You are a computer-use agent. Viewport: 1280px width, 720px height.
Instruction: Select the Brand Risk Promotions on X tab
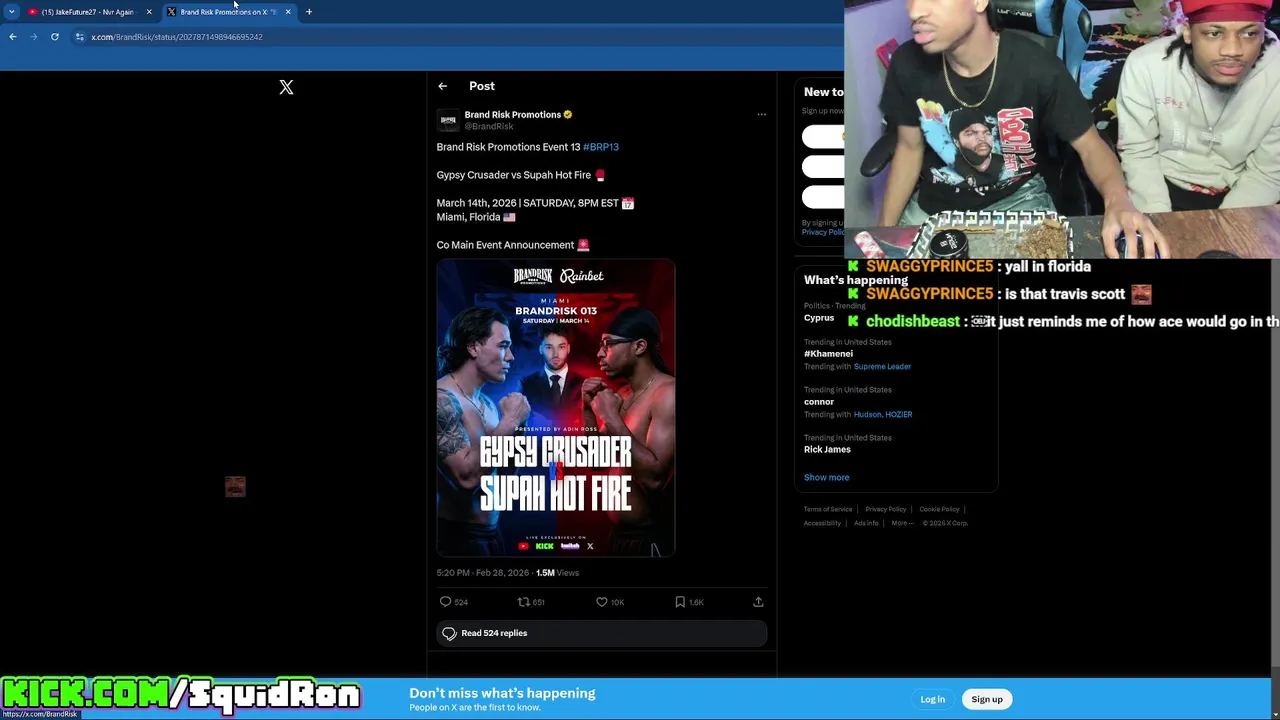coord(228,12)
